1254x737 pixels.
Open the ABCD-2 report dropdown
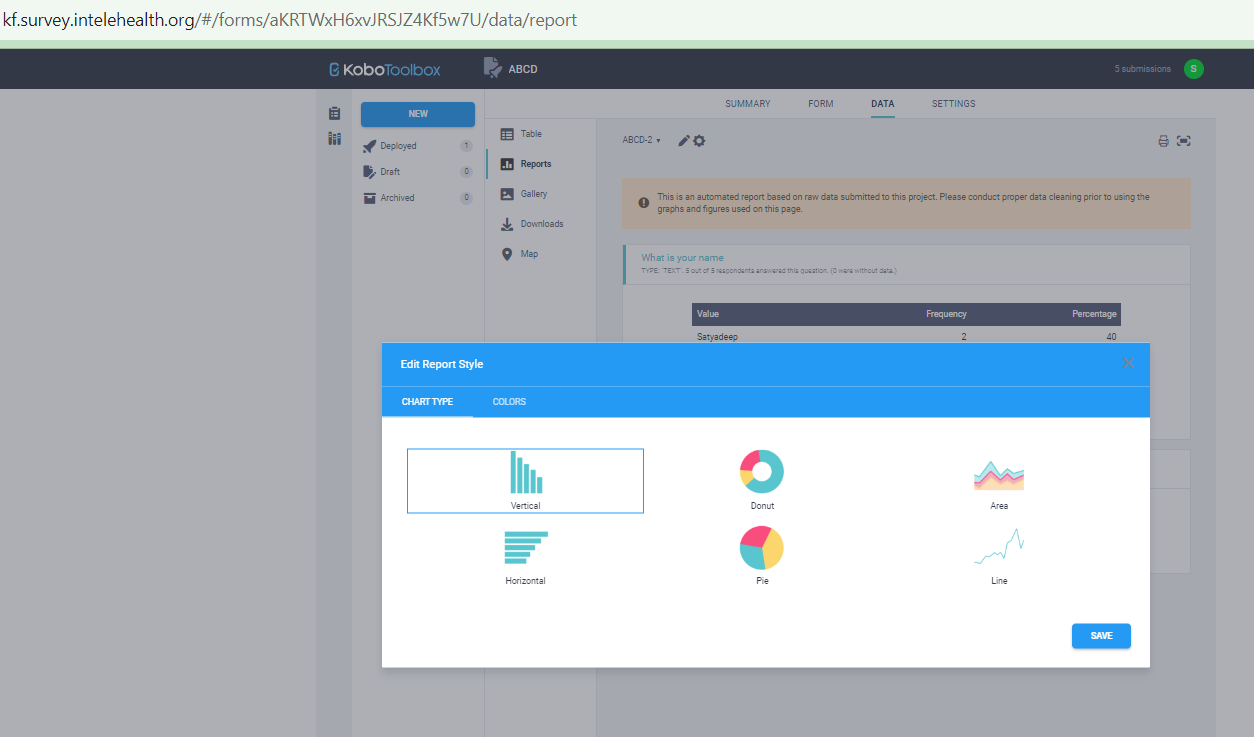(642, 141)
